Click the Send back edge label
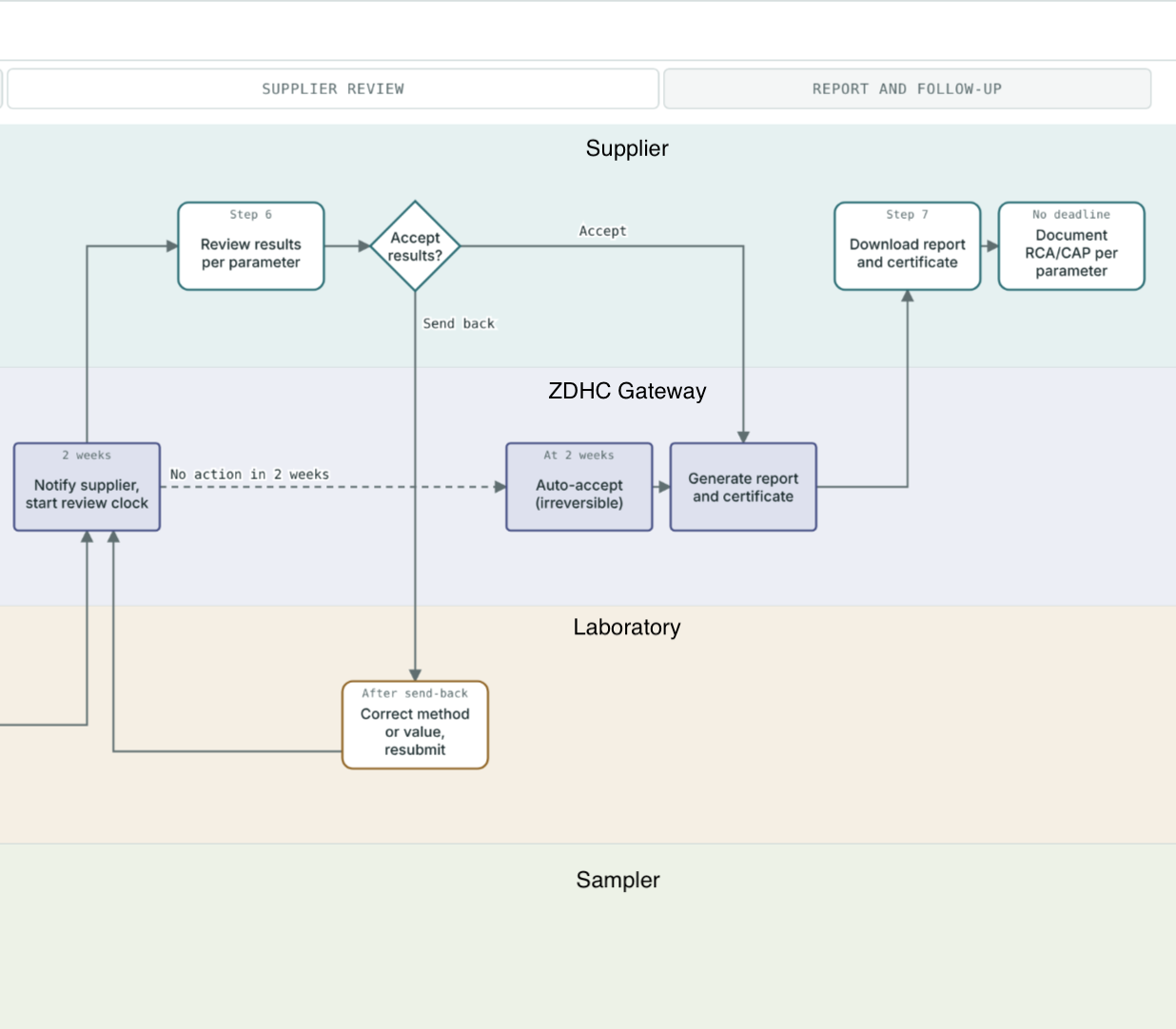This screenshot has width=1176, height=1029. 459,323
